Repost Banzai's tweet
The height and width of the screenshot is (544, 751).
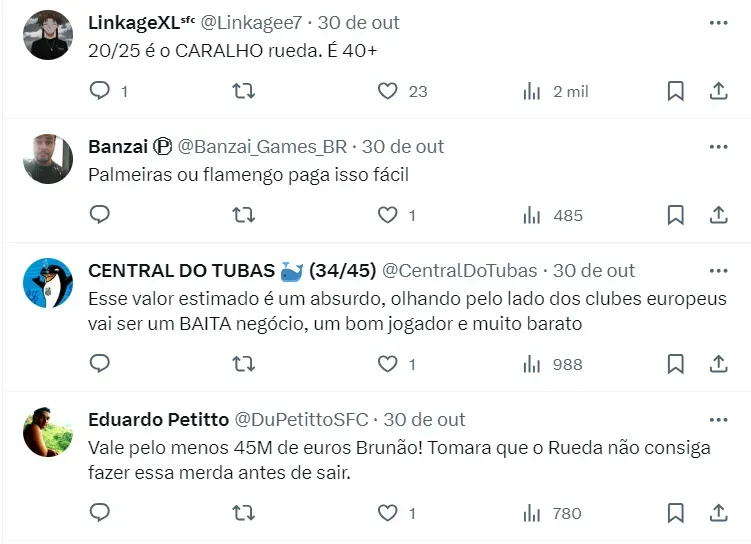coord(243,215)
